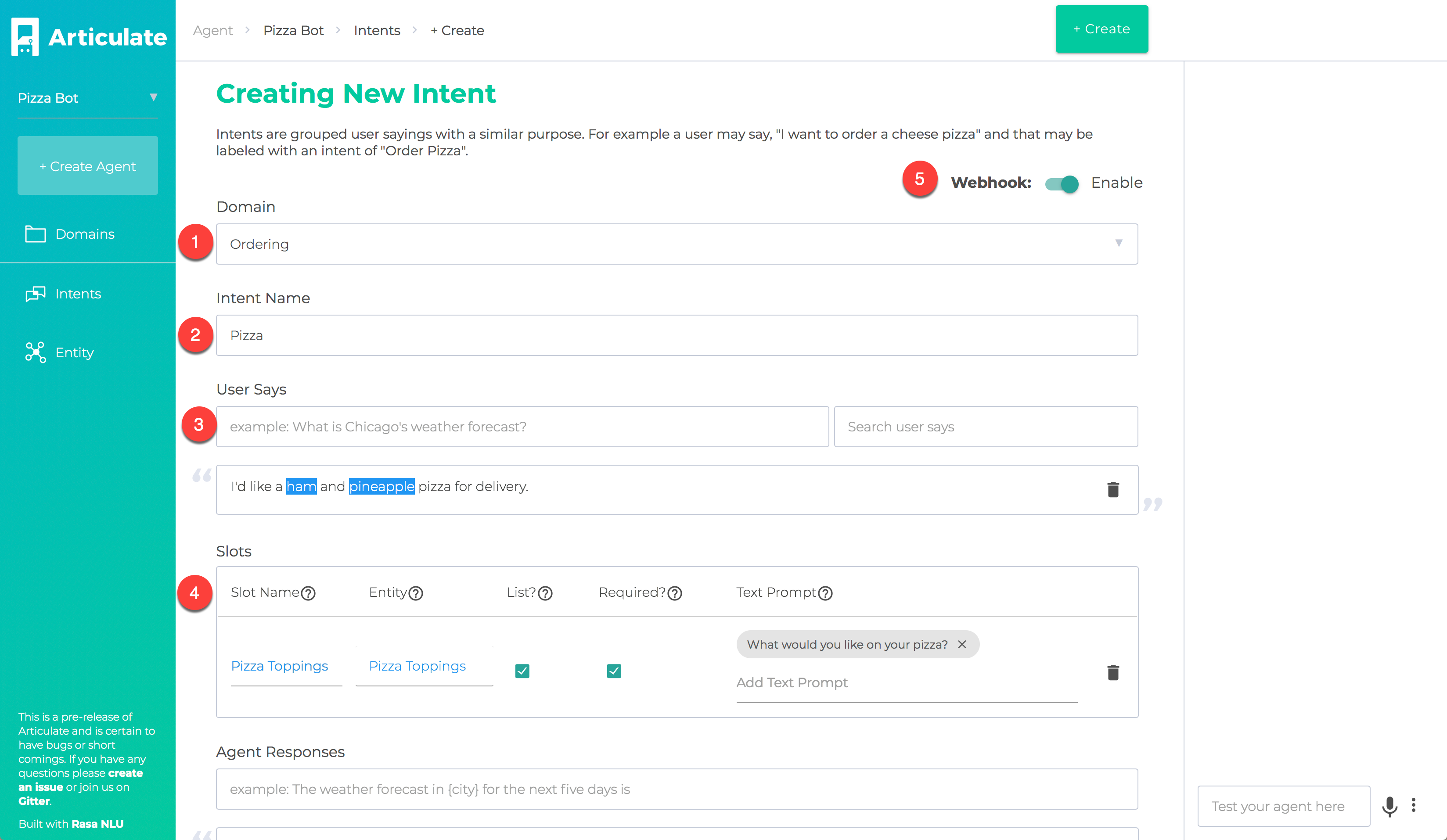
Task: Delete the ham and pineapple user saying
Action: tap(1113, 489)
